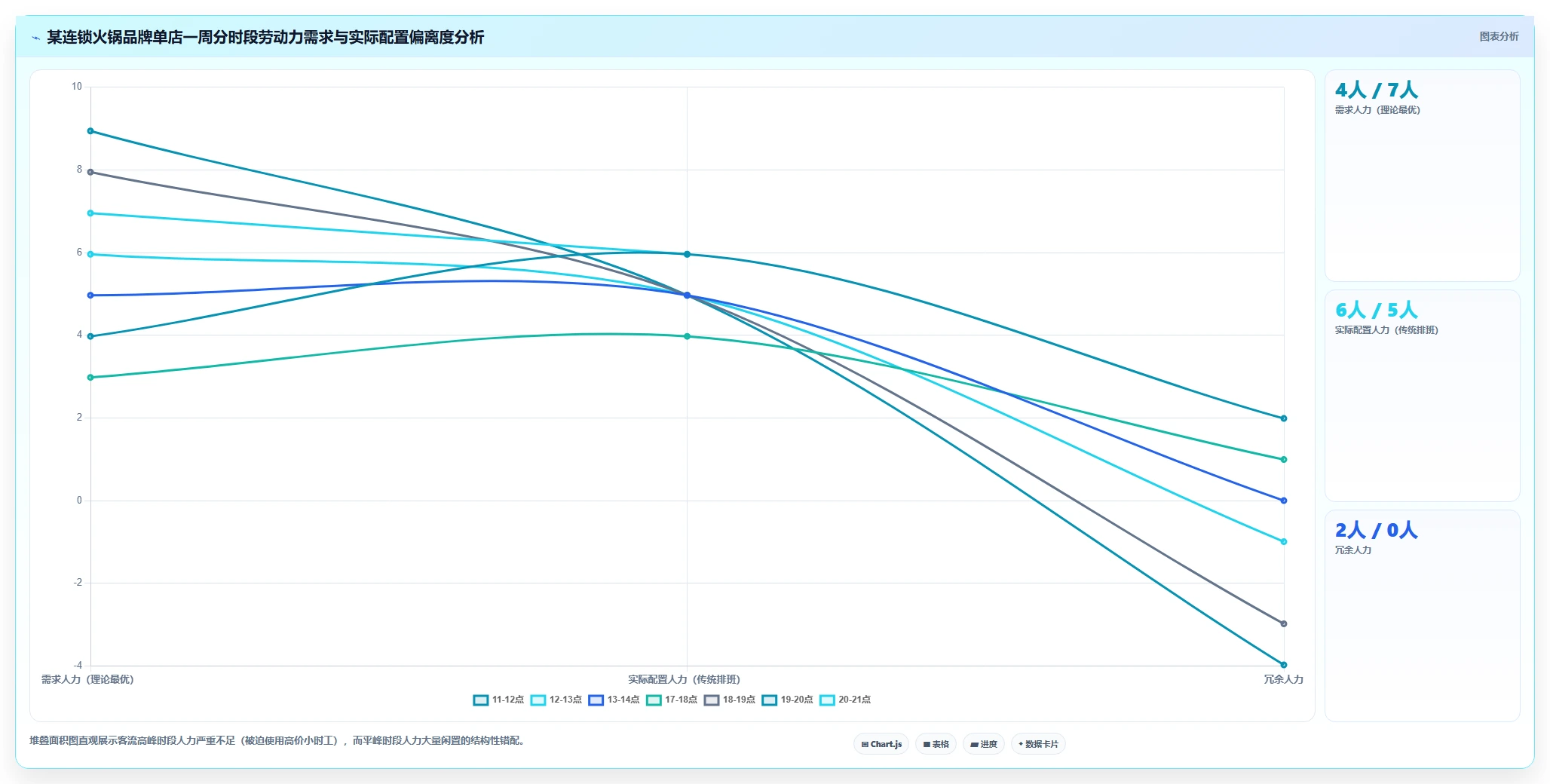This screenshot has height=784, width=1550.
Task: Select the teal 需求人力 point at value 4
Action: click(x=90, y=336)
